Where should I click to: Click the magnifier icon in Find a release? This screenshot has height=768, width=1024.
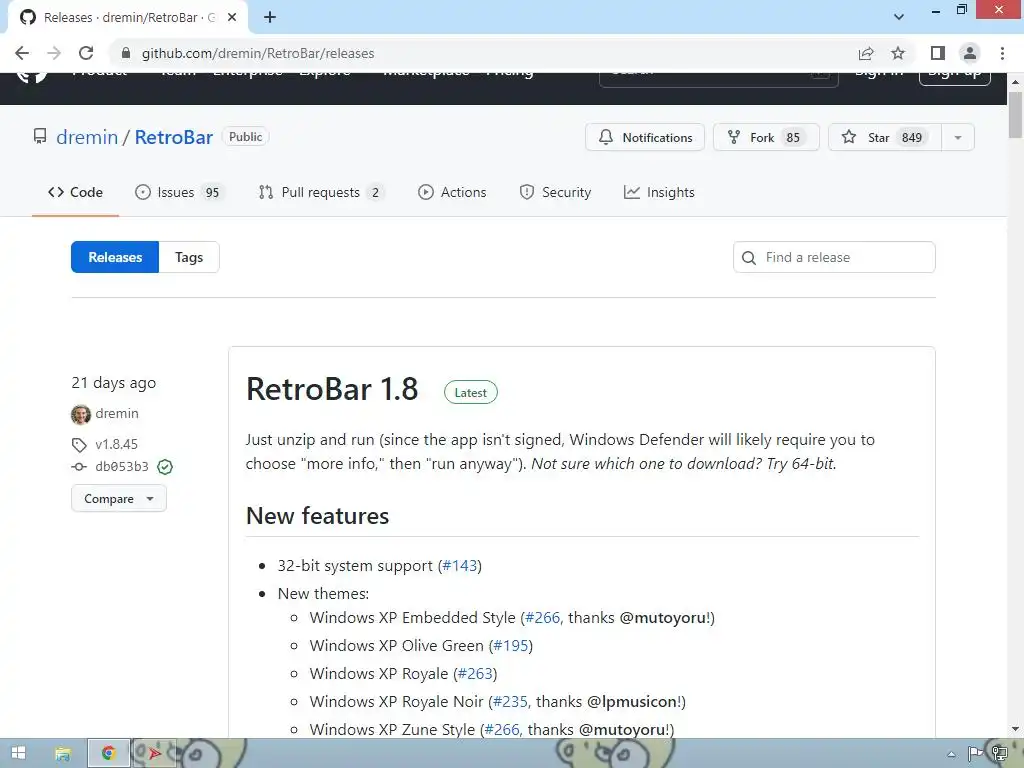coord(749,257)
